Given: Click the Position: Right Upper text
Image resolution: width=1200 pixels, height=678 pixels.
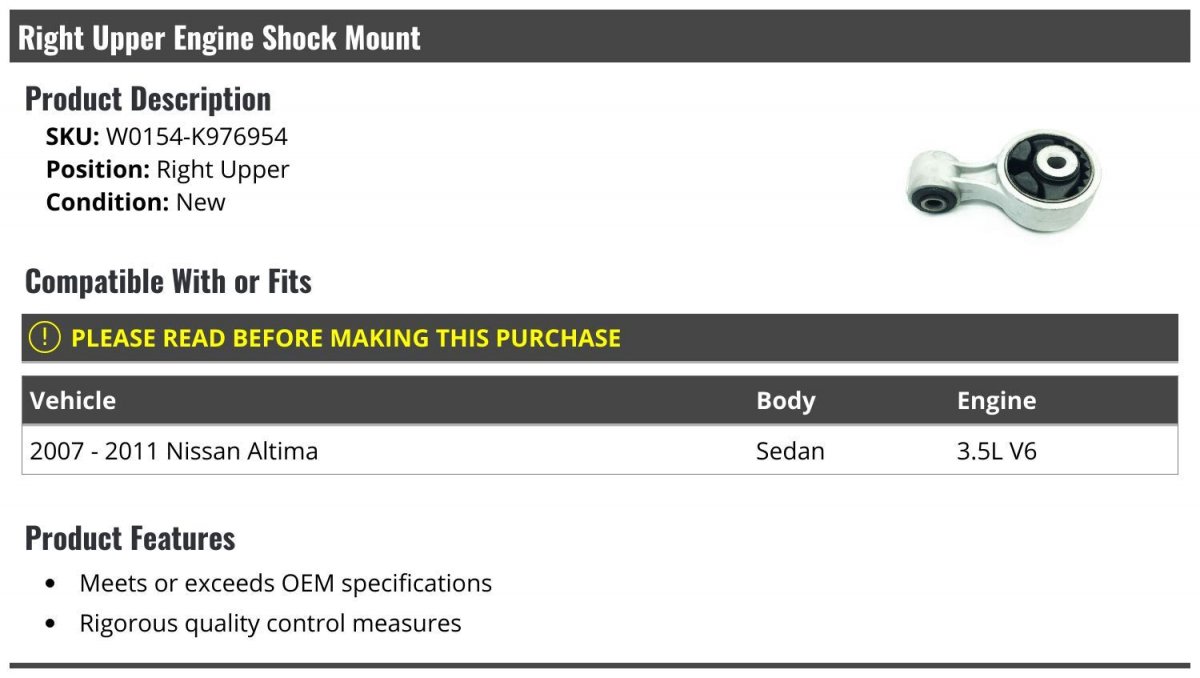Looking at the screenshot, I should tap(167, 170).
